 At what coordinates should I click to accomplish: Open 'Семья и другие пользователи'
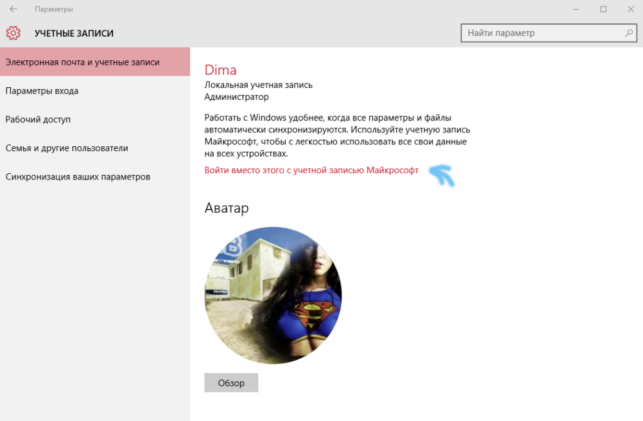tap(95, 148)
